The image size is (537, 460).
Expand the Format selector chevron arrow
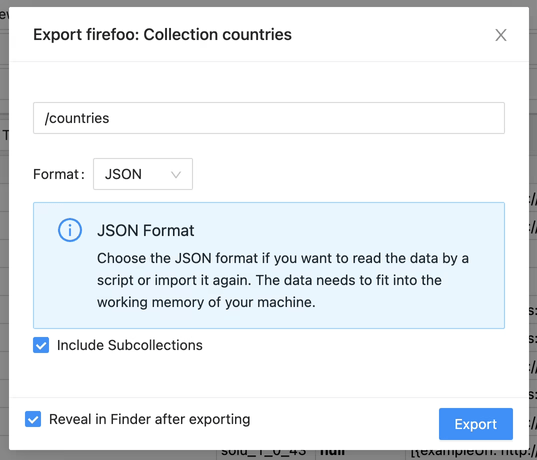coord(176,175)
